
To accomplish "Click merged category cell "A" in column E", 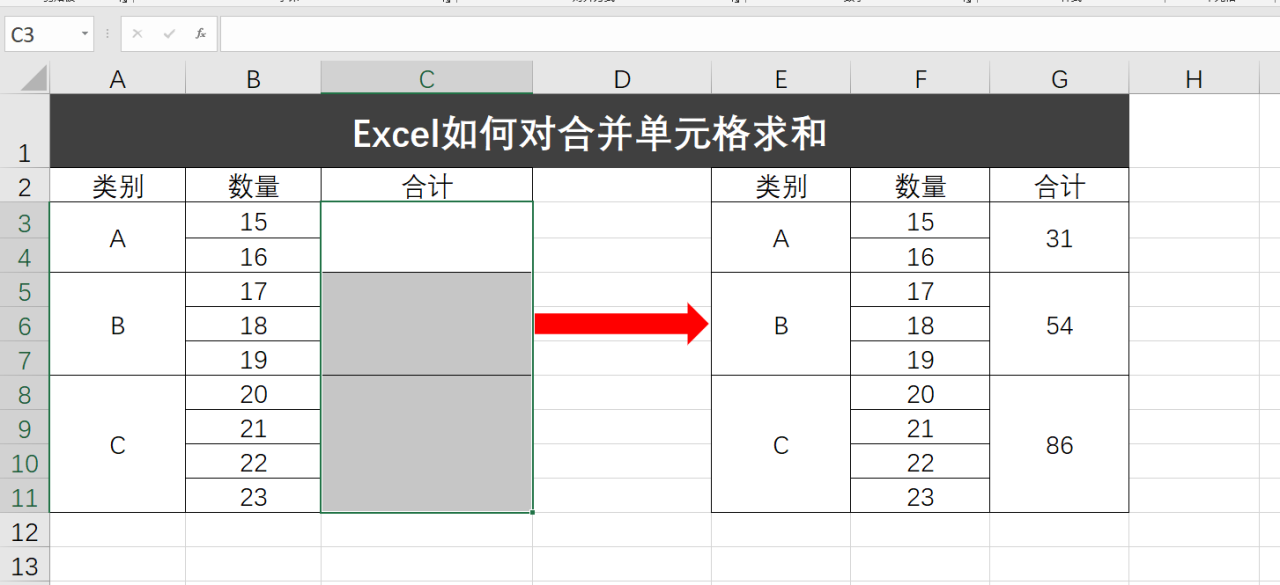I will click(x=781, y=238).
